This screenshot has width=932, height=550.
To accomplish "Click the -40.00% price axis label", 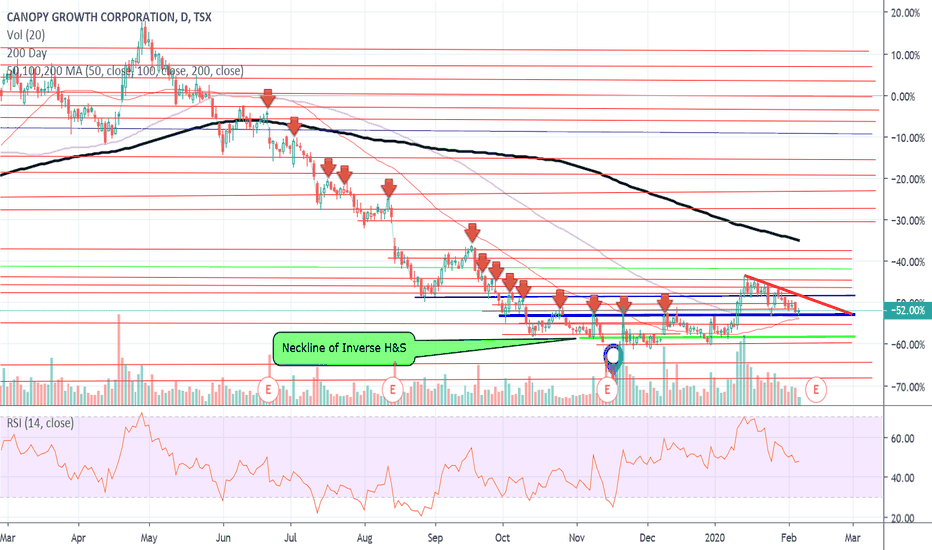I will (x=907, y=262).
